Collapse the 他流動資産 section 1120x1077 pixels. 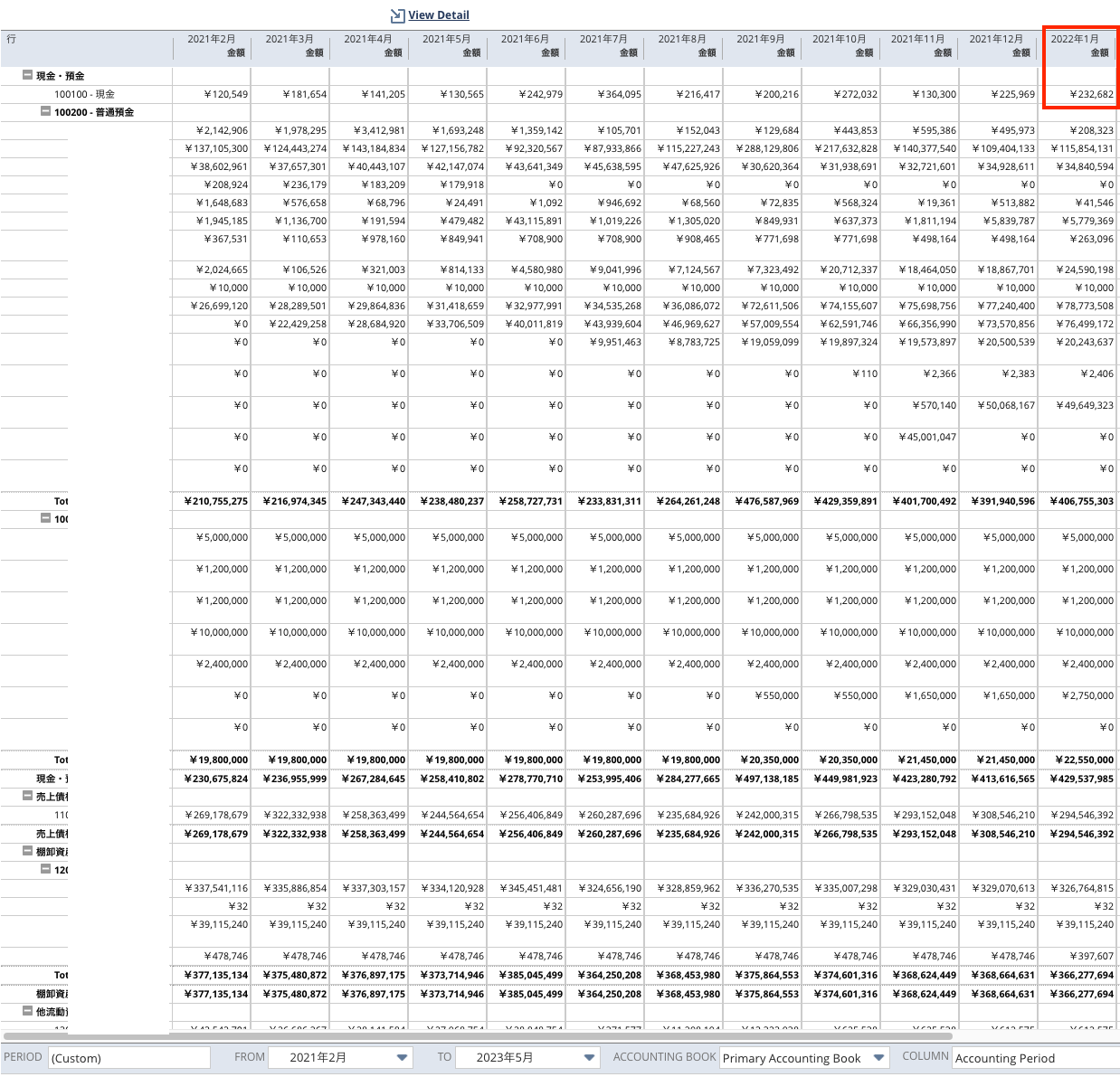tap(28, 1013)
